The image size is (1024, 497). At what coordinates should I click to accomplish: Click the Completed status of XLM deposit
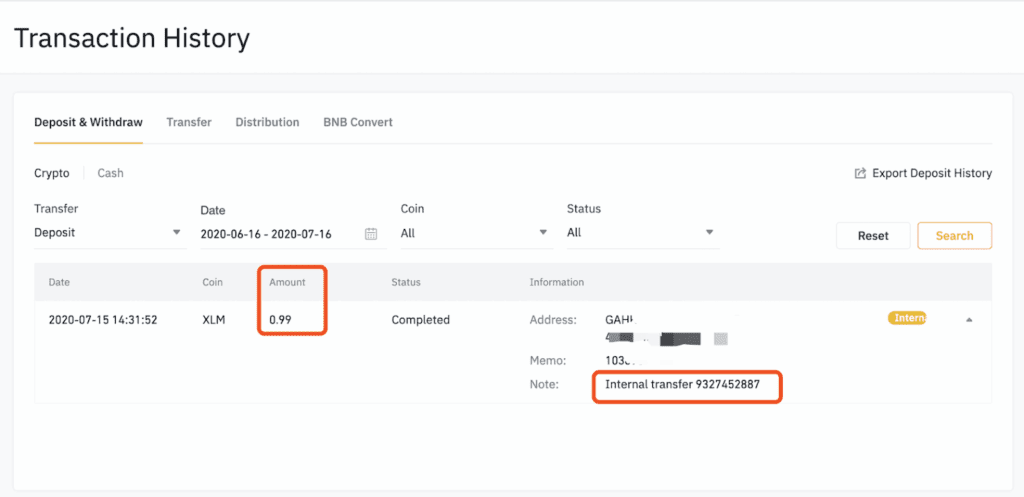click(420, 320)
